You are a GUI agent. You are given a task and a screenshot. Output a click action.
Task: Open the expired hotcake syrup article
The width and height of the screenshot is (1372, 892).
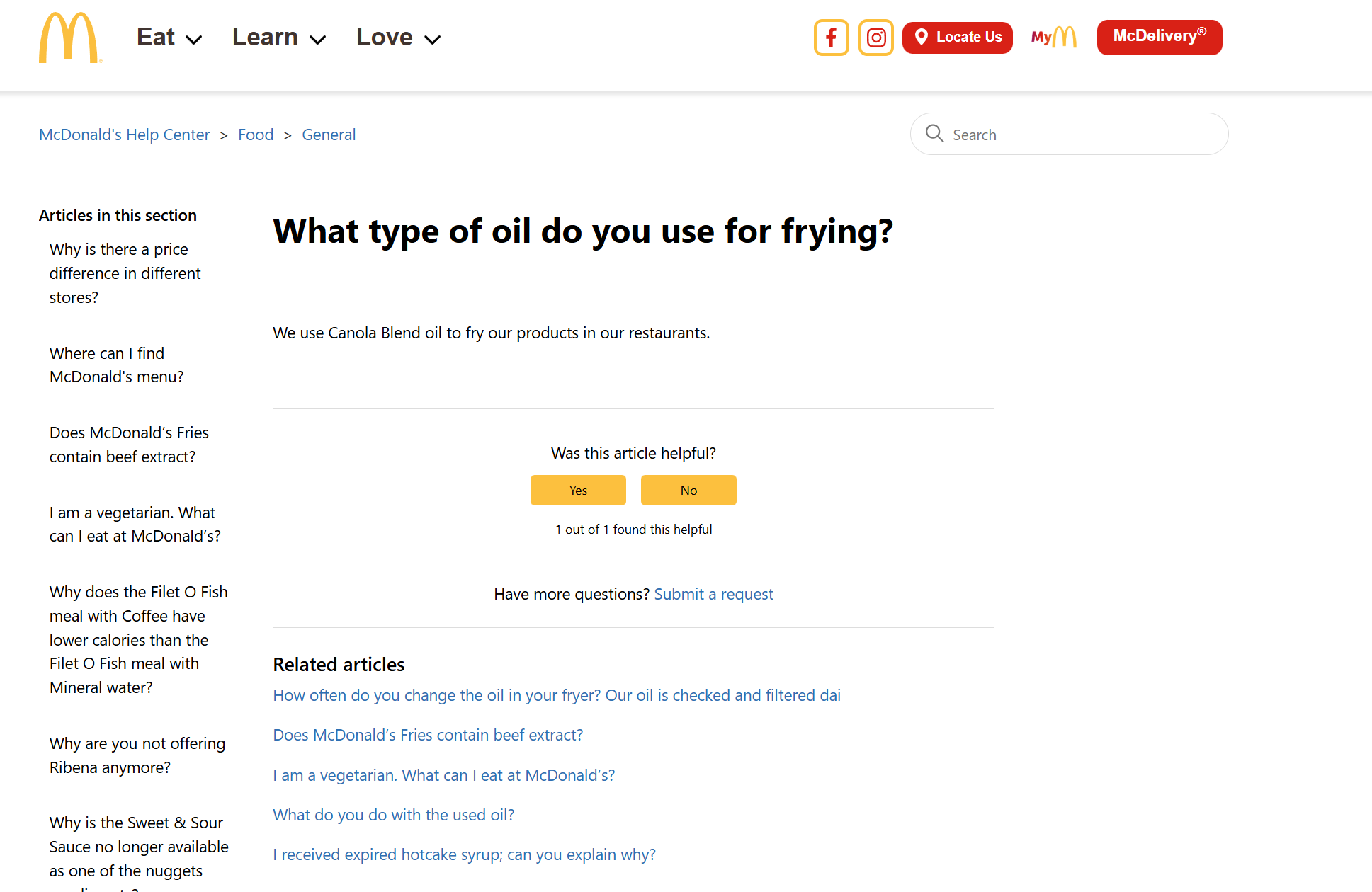[x=464, y=854]
